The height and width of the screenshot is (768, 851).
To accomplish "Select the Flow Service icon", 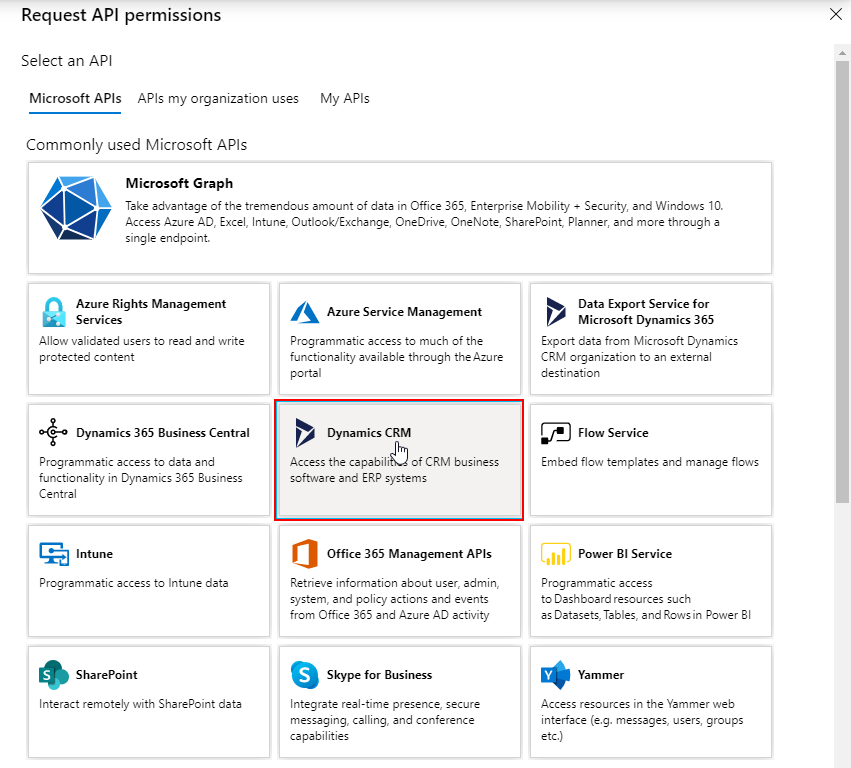I will click(x=556, y=433).
